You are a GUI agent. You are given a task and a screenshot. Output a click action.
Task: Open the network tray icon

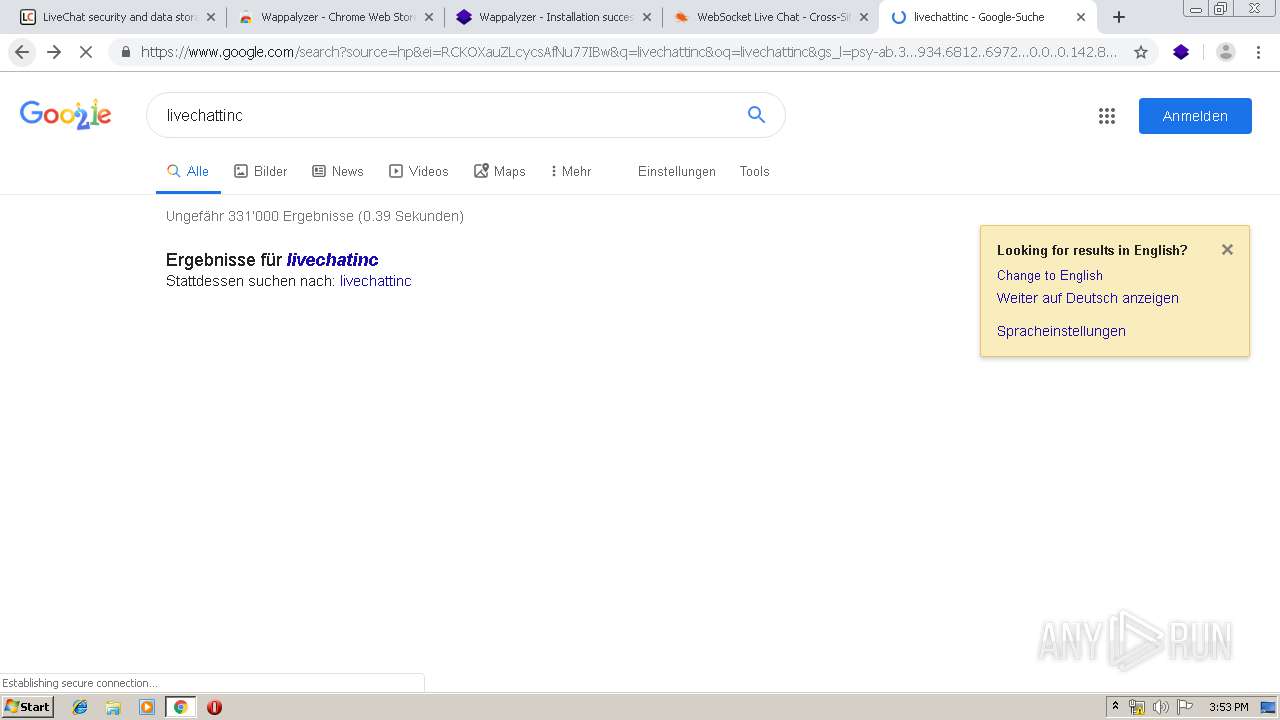click(x=1137, y=707)
